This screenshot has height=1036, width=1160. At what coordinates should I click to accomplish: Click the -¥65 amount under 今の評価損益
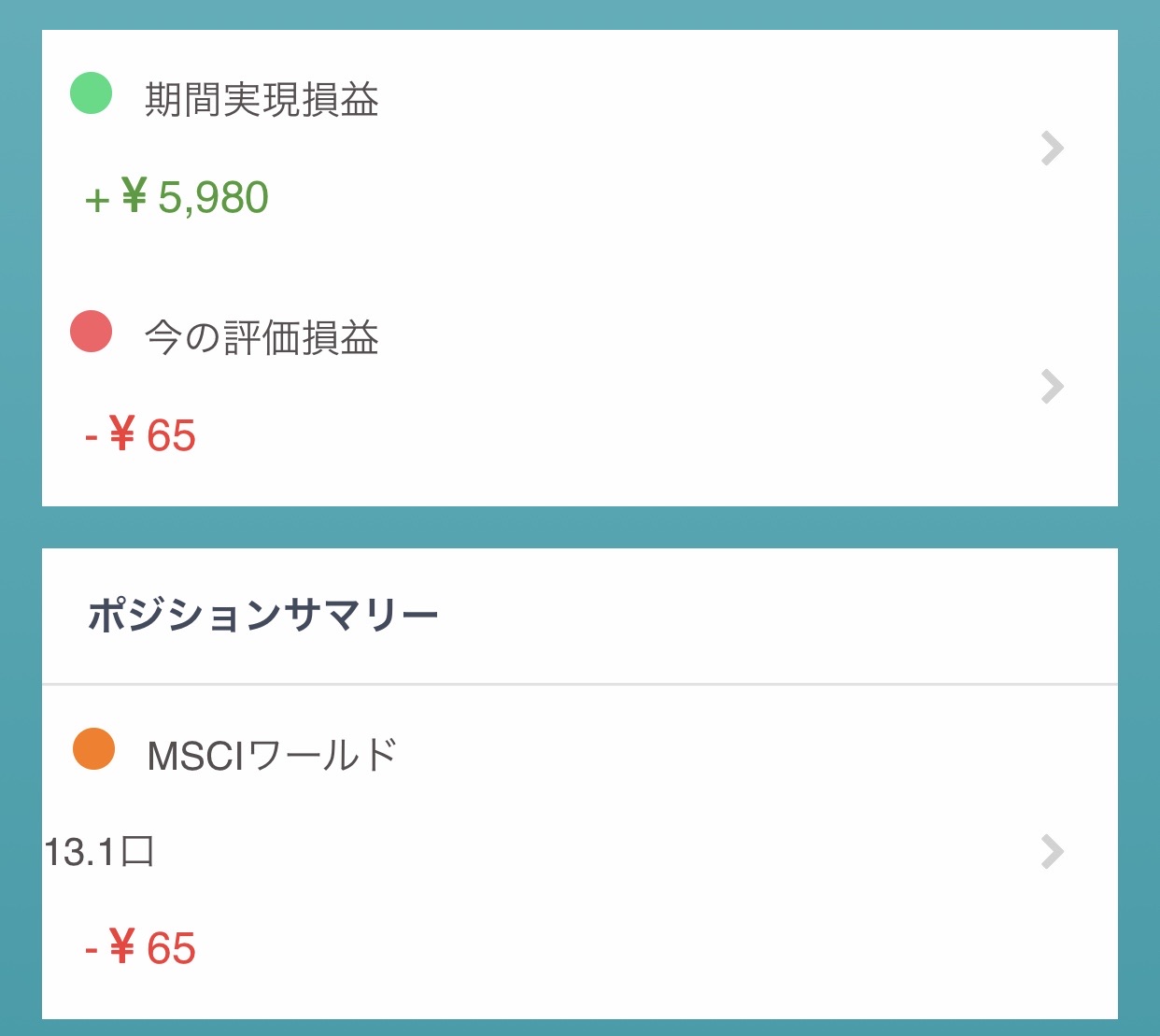(141, 435)
